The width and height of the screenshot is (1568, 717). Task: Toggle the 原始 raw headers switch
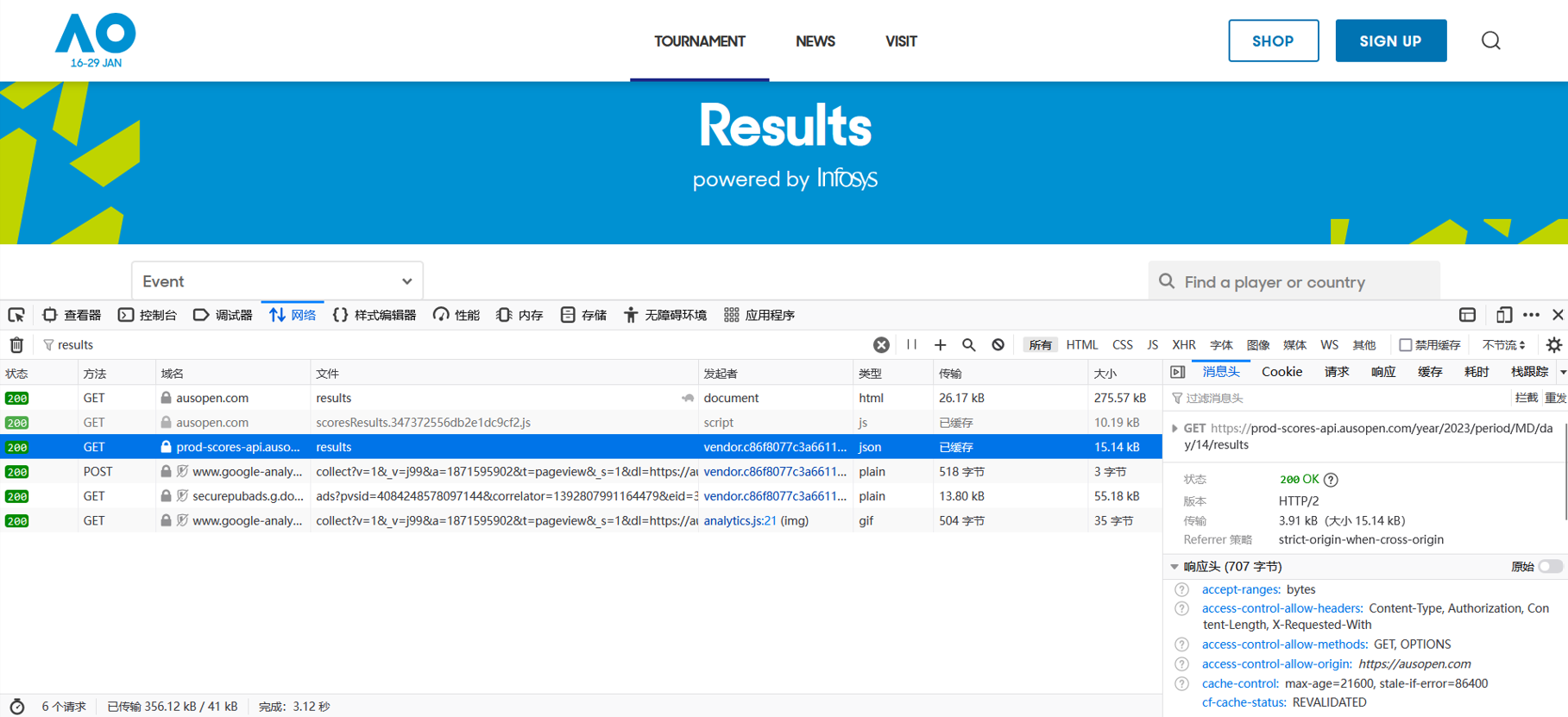(1551, 567)
